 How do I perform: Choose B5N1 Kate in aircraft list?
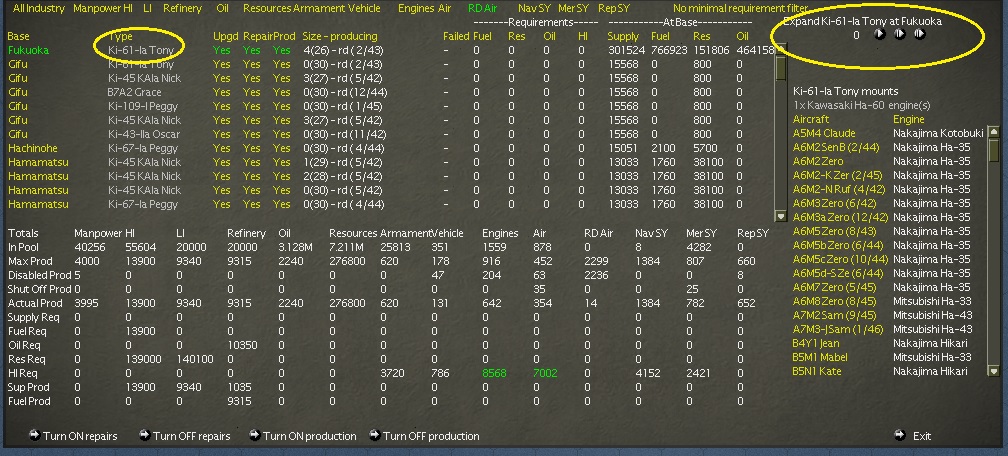(816, 371)
